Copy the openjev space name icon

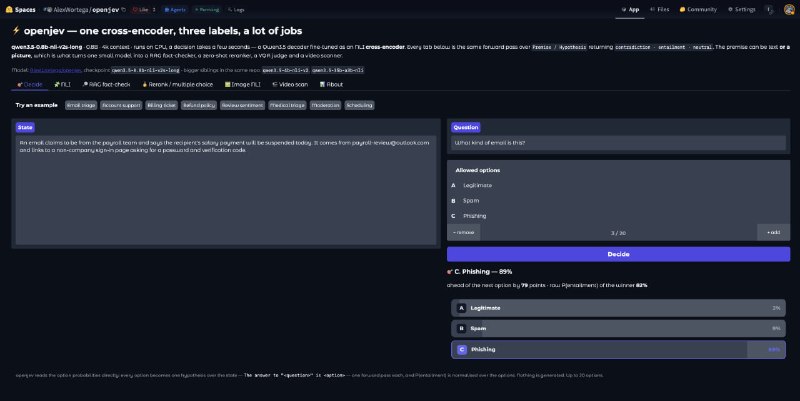point(123,9)
